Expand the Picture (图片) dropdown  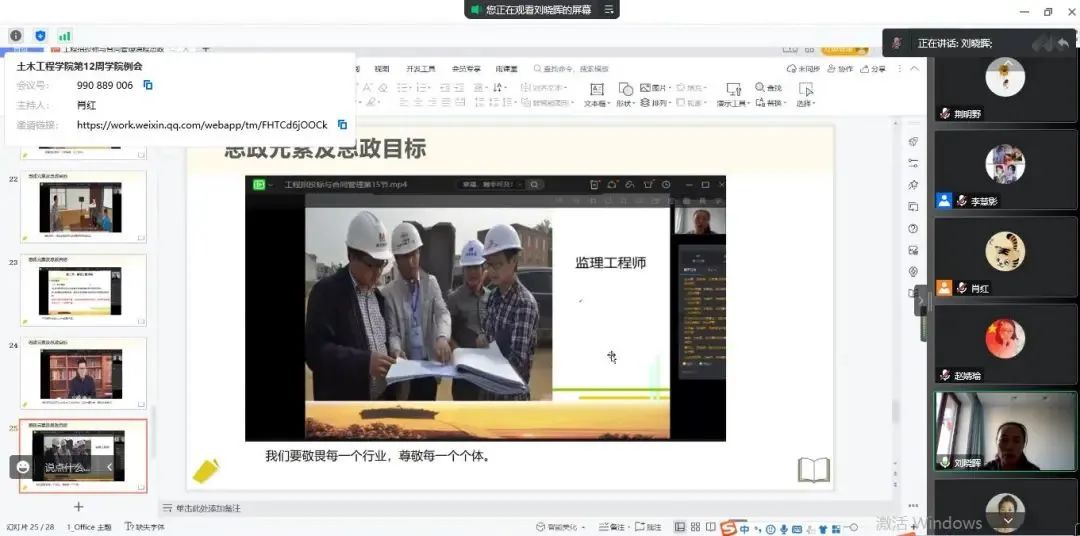coord(656,88)
